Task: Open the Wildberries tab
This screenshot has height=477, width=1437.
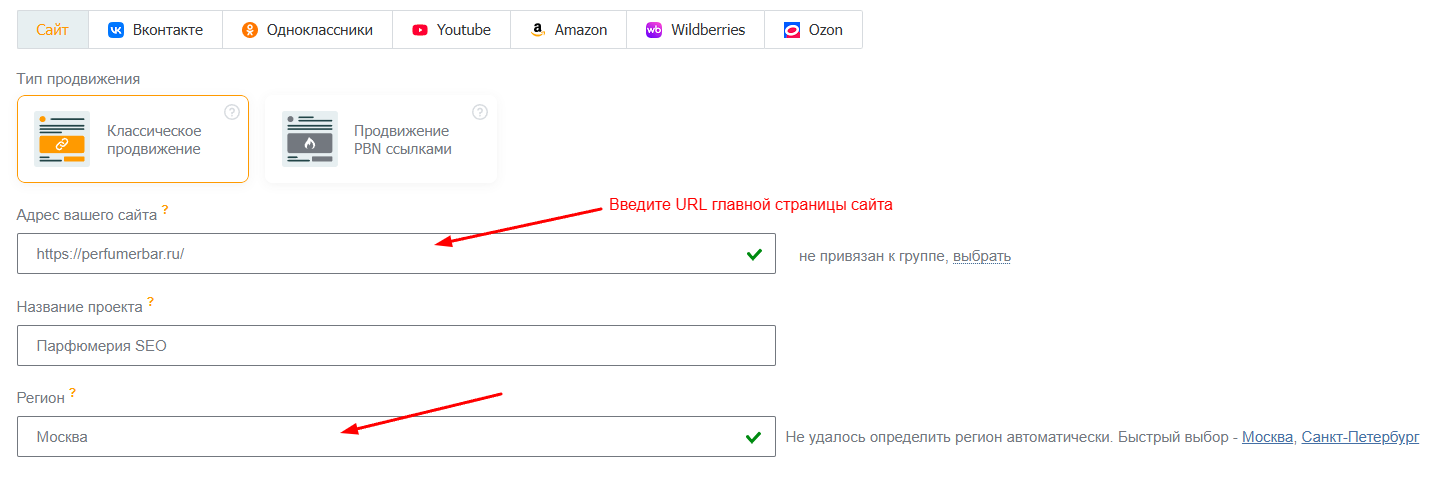Action: [696, 30]
